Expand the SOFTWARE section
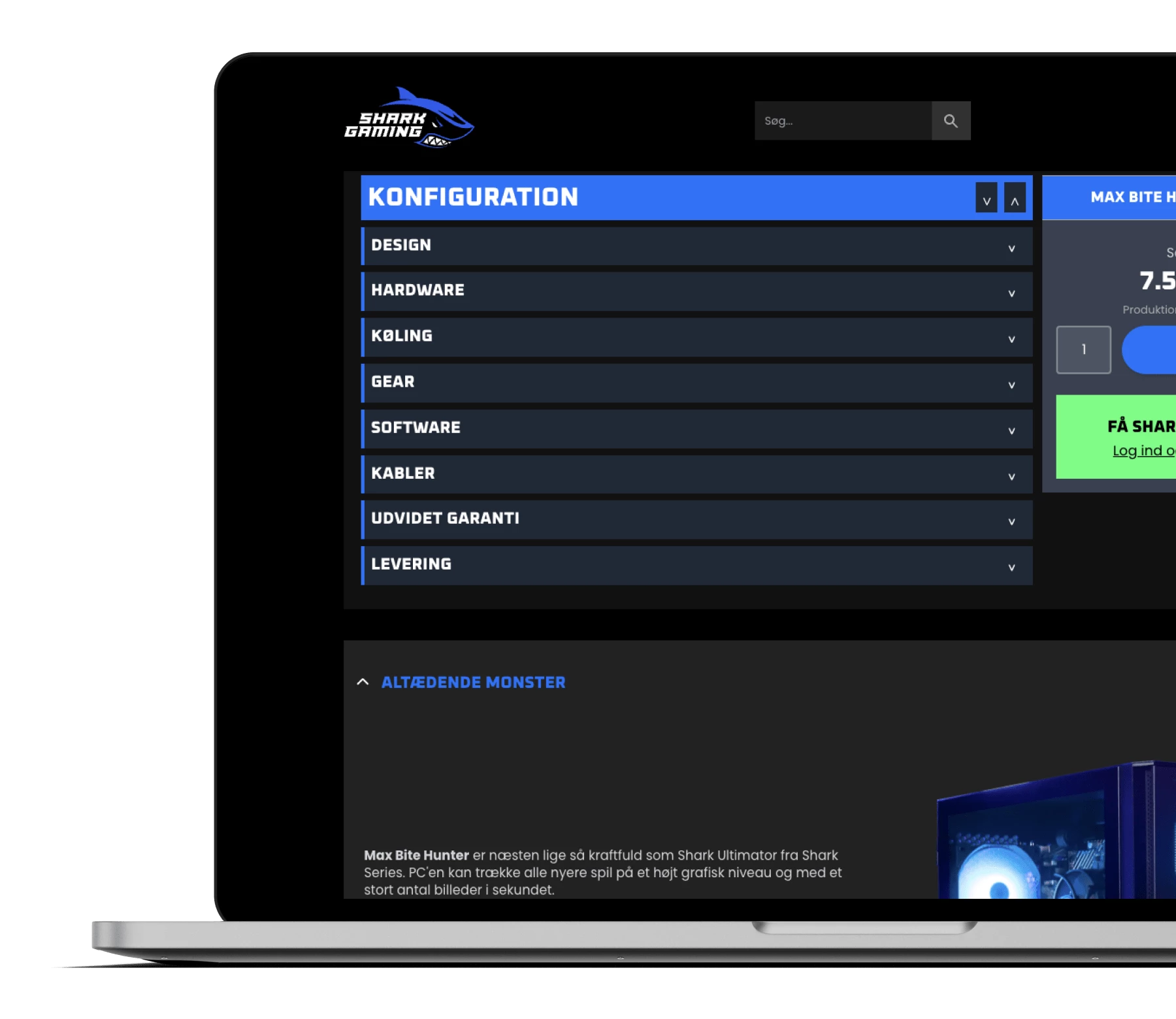Viewport: 1176px width, 1019px height. click(x=696, y=428)
